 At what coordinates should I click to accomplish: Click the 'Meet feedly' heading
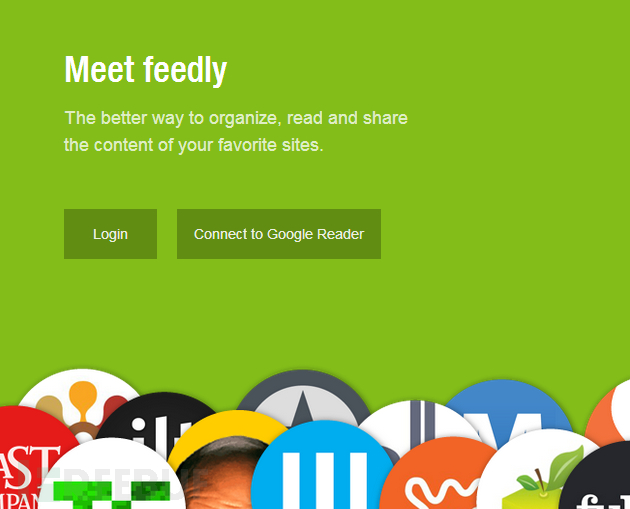coord(145,70)
